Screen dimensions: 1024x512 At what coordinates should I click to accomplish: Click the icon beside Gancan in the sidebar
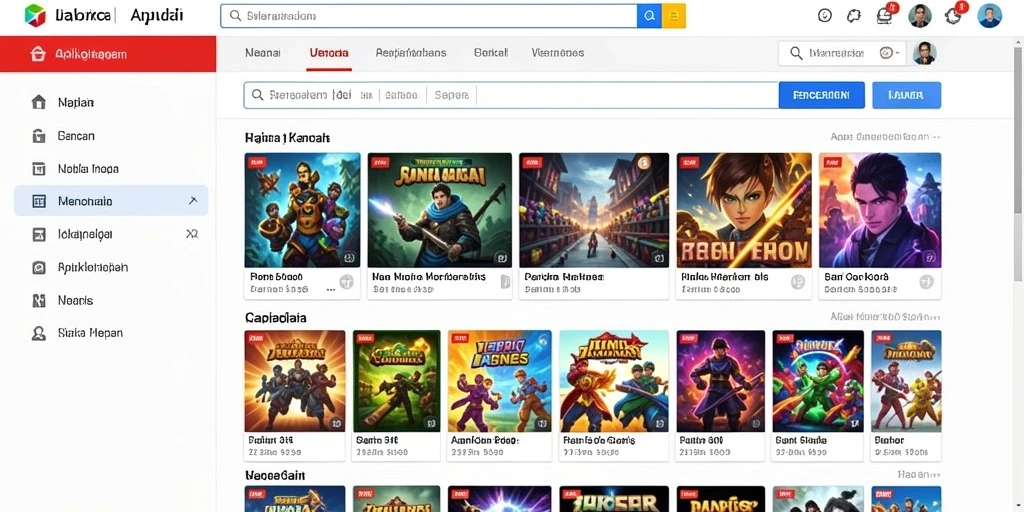(39, 136)
